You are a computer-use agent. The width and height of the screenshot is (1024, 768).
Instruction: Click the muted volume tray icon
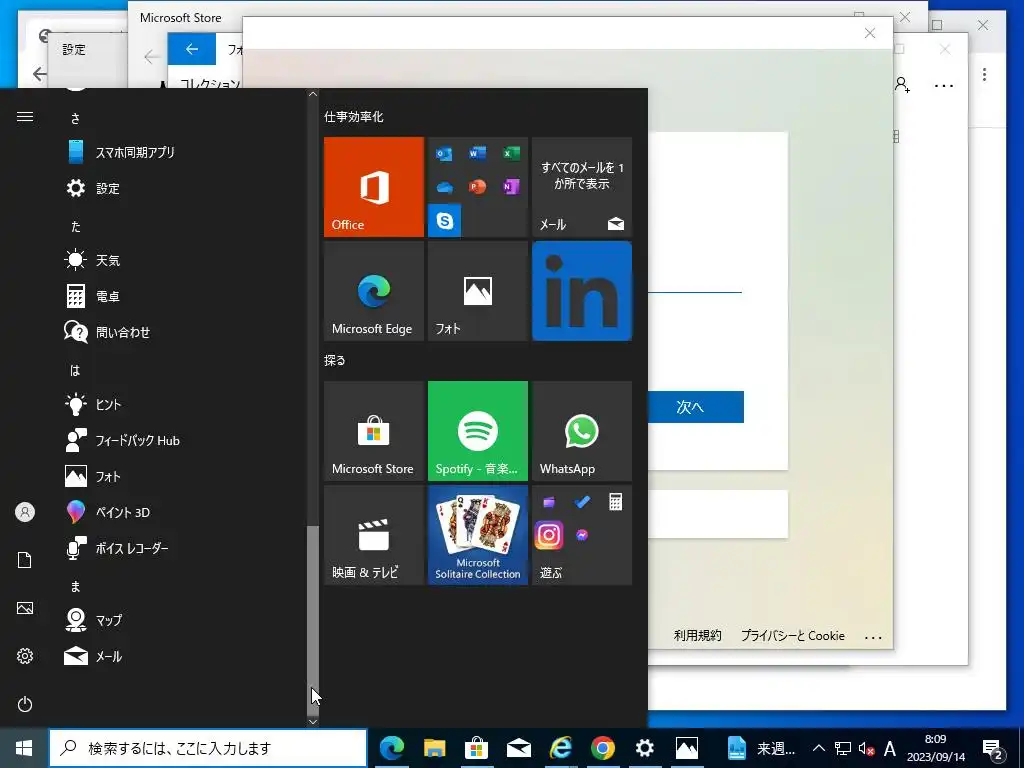(866, 748)
